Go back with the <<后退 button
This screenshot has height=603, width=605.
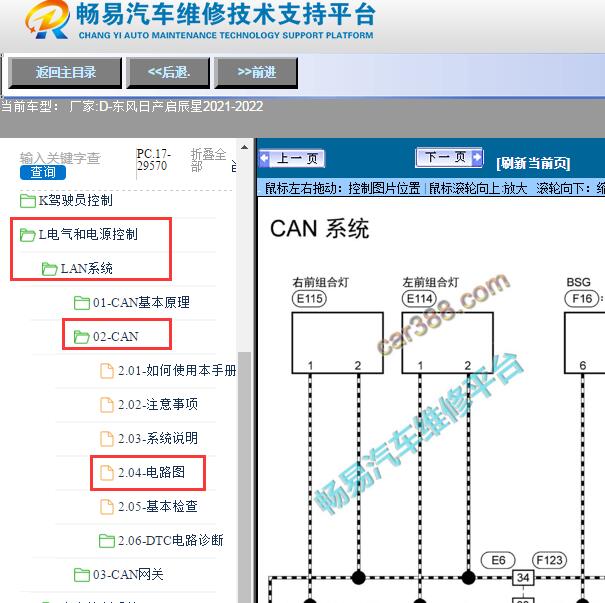168,73
